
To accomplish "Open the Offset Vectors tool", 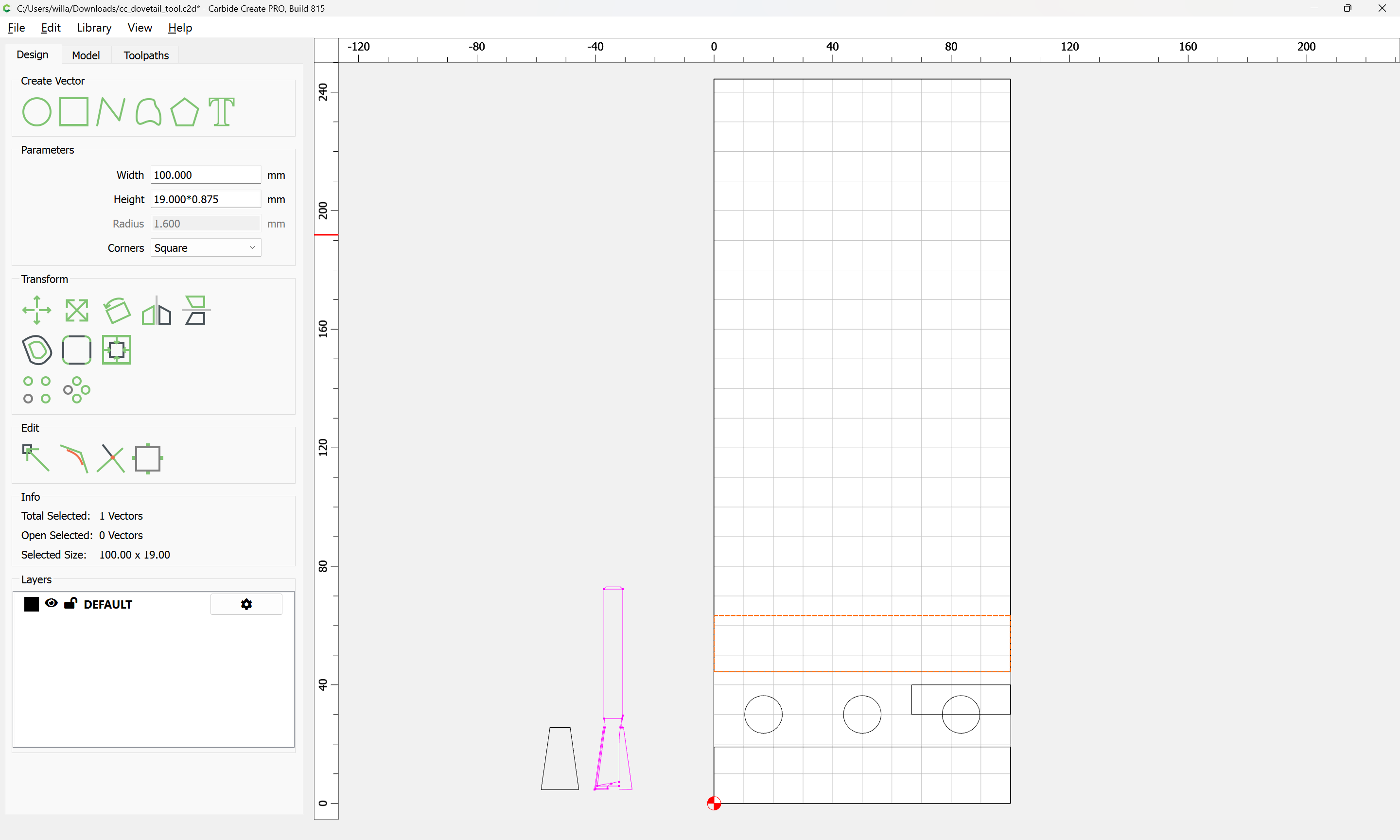I will tap(37, 350).
